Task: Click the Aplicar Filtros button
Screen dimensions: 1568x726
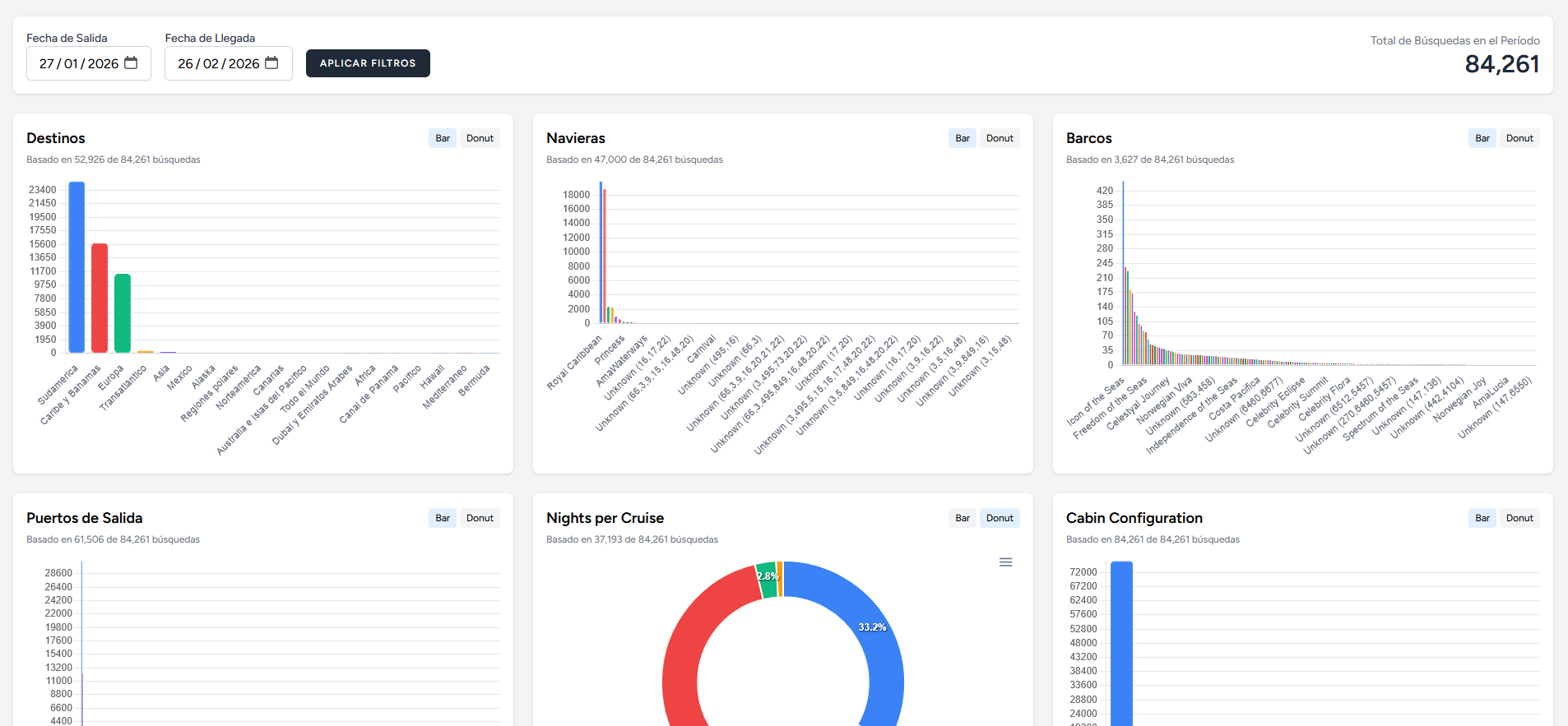Action: (368, 63)
